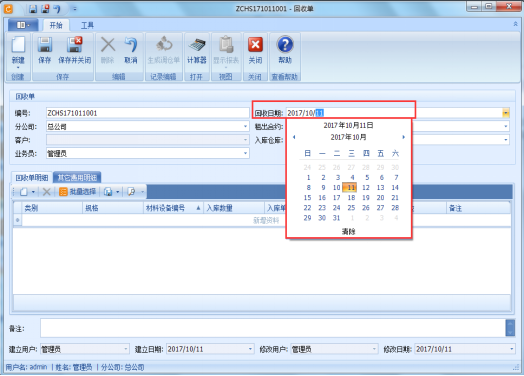
Task: Click the 备注 column header in grid
Action: tap(478, 208)
